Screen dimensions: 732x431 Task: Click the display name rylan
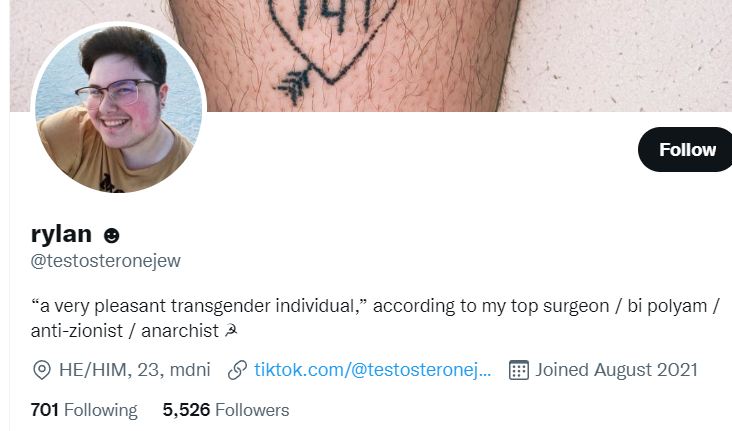click(61, 234)
